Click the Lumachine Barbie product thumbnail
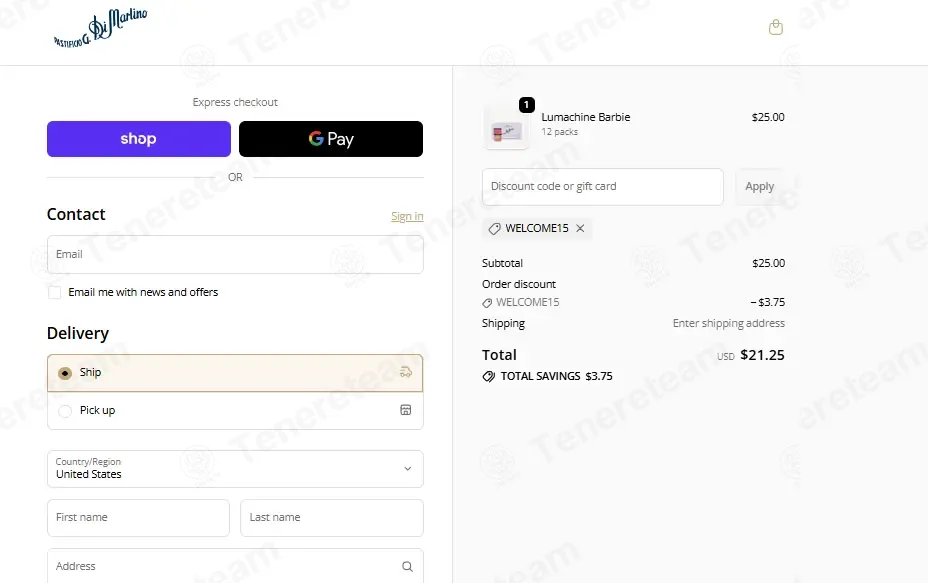The width and height of the screenshot is (928, 583). [507, 127]
